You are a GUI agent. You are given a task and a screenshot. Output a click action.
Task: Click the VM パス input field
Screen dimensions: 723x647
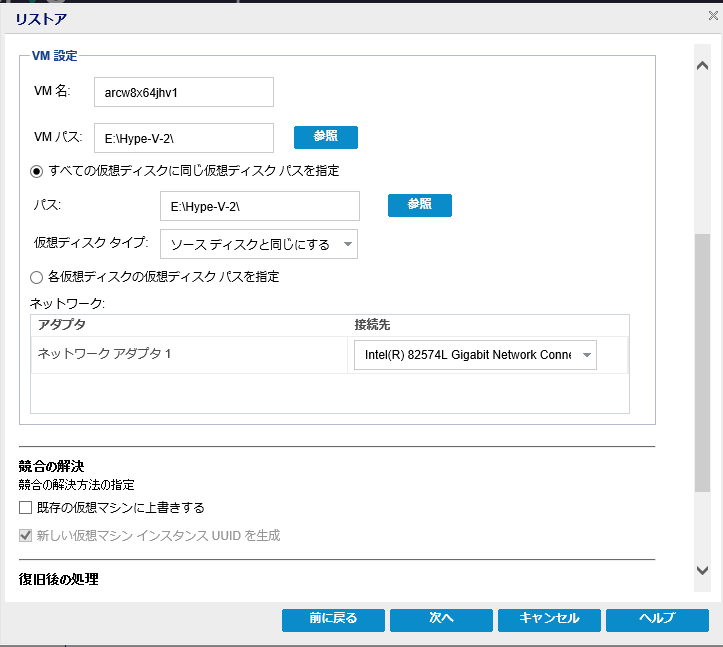point(184,138)
